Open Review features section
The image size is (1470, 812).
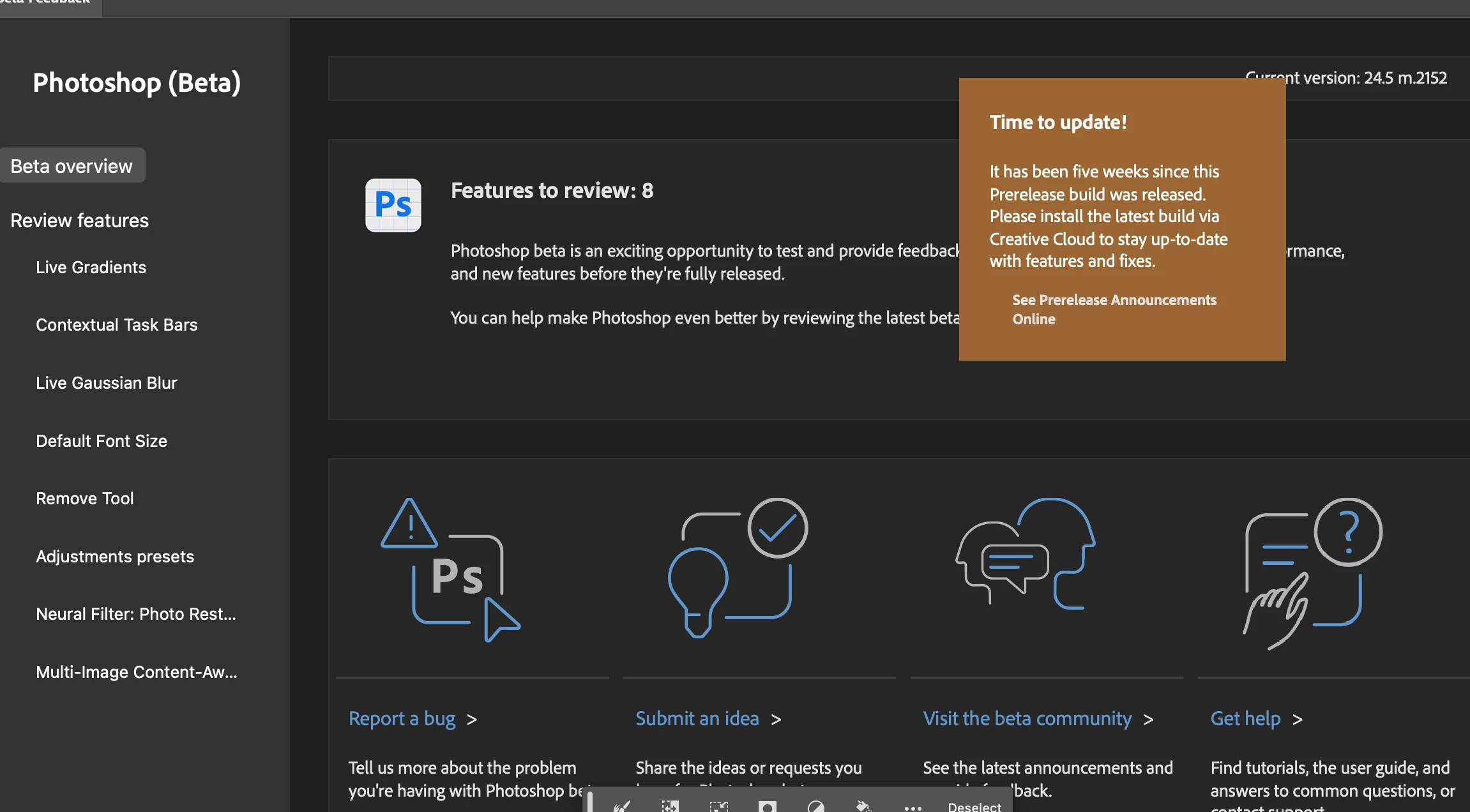[x=79, y=220]
